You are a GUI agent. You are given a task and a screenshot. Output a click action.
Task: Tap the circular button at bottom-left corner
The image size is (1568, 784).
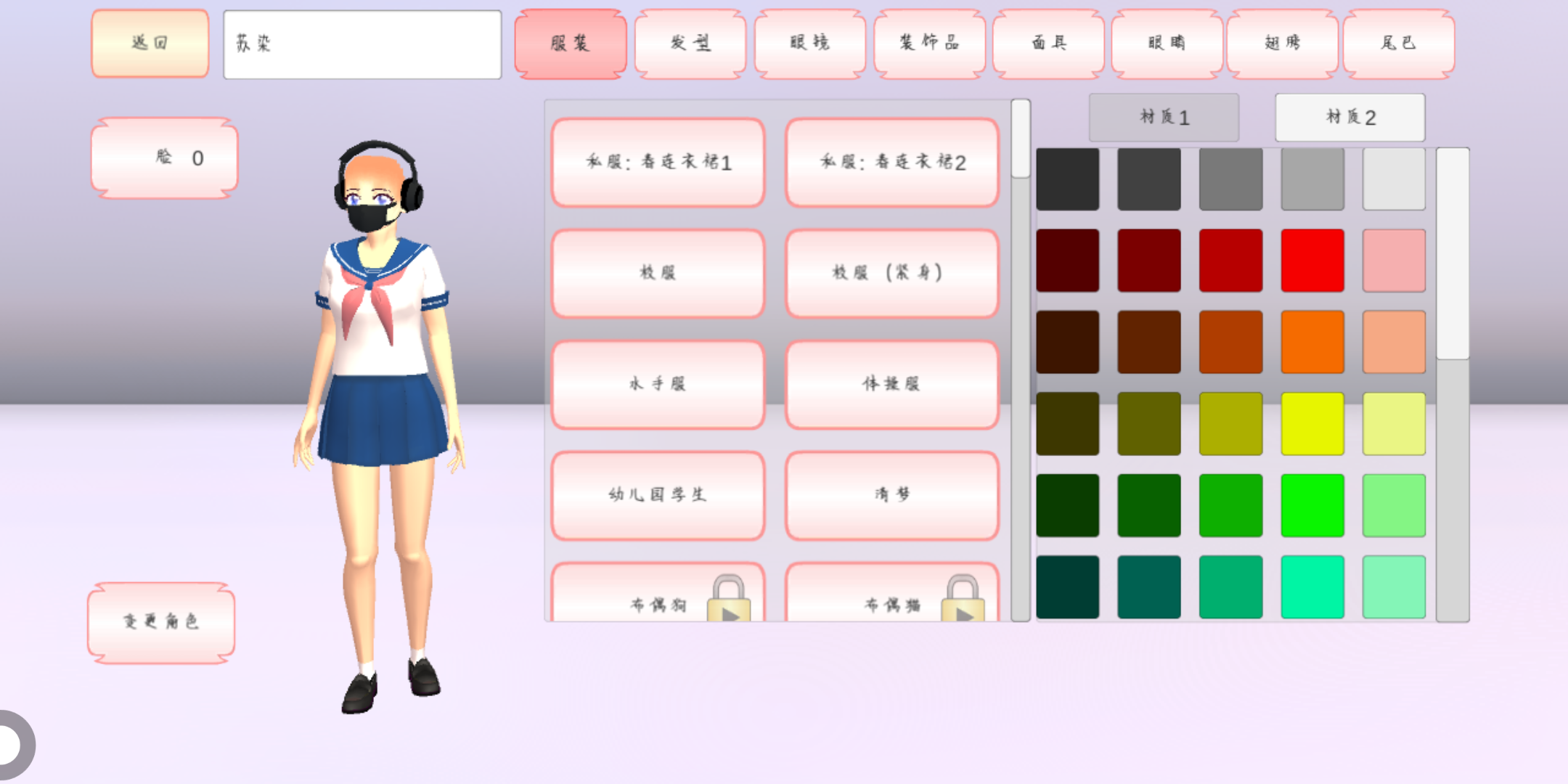10,745
